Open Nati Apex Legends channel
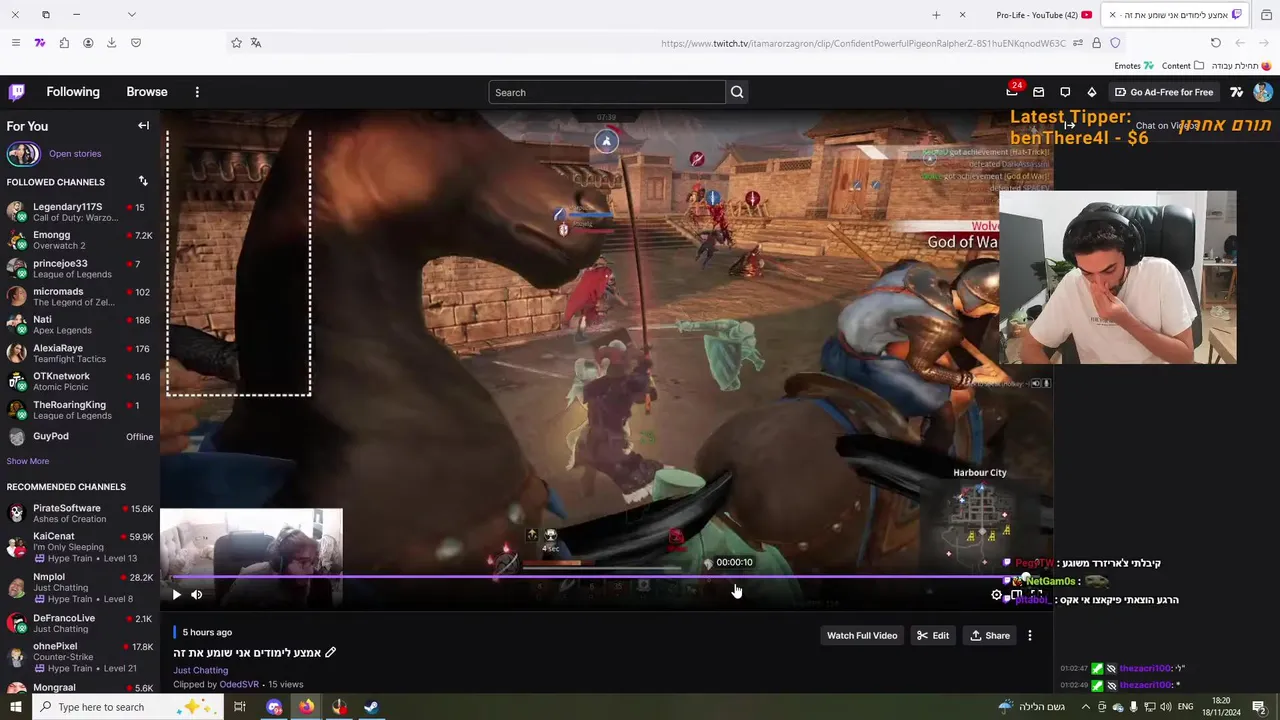 (x=80, y=325)
